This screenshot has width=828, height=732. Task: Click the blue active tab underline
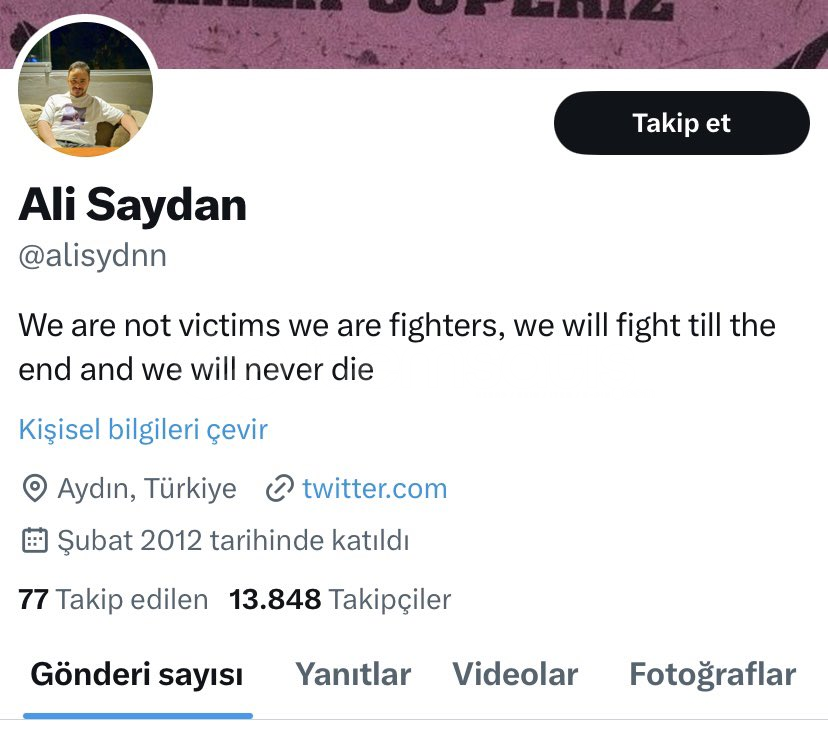click(x=138, y=716)
